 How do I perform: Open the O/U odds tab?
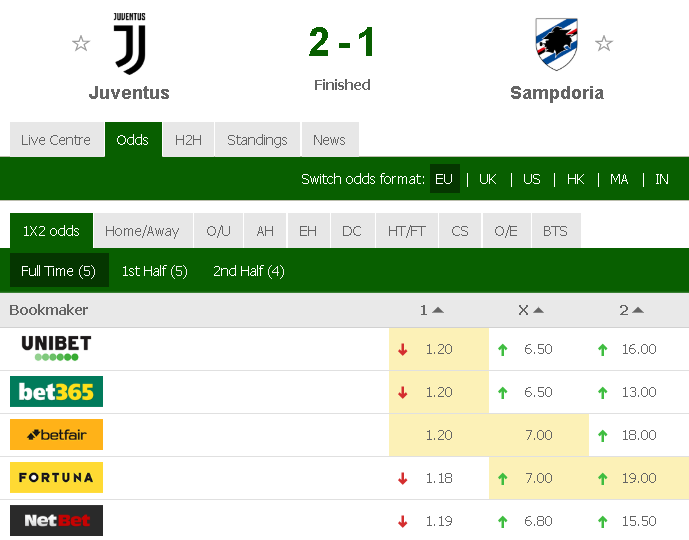(x=218, y=231)
